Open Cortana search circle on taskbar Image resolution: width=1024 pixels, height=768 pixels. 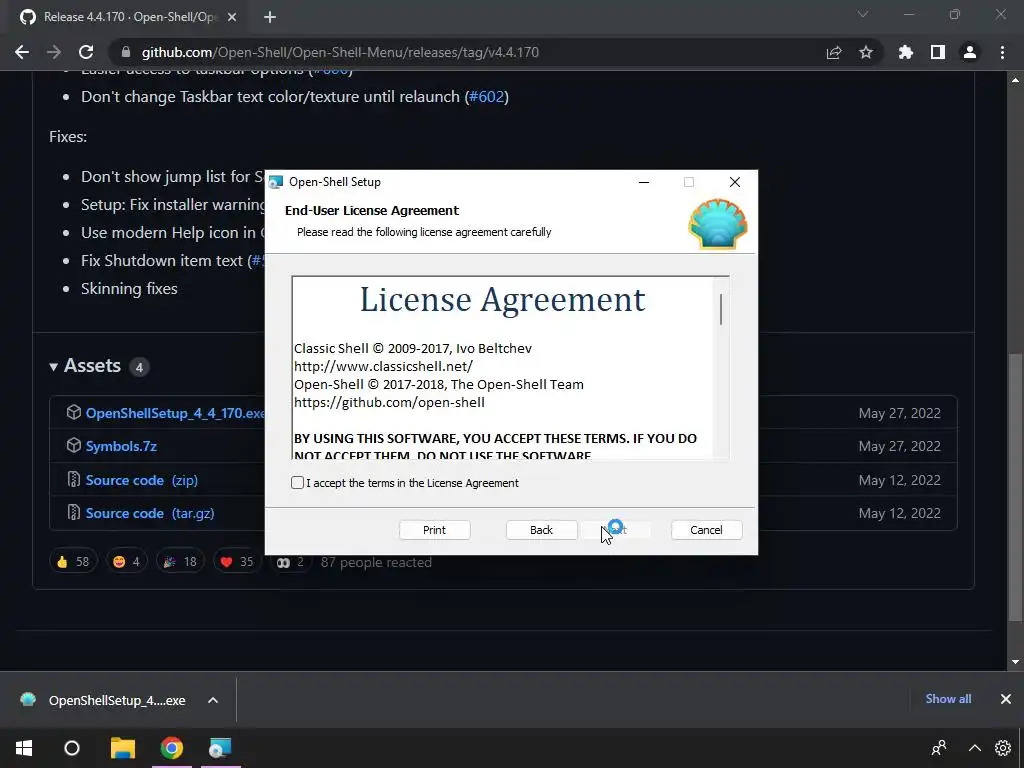72,748
